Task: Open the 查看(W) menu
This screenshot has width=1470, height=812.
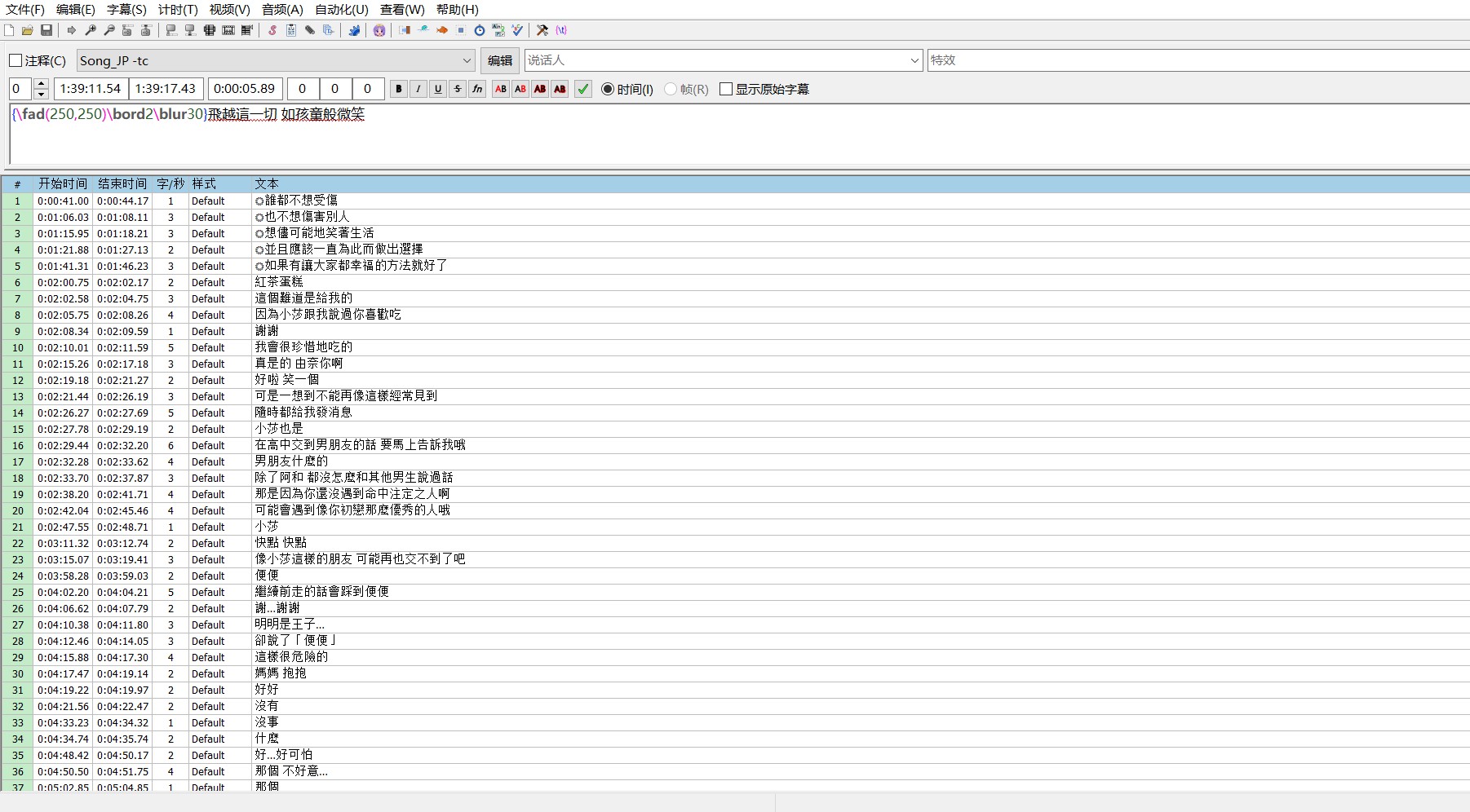Action: [x=402, y=10]
